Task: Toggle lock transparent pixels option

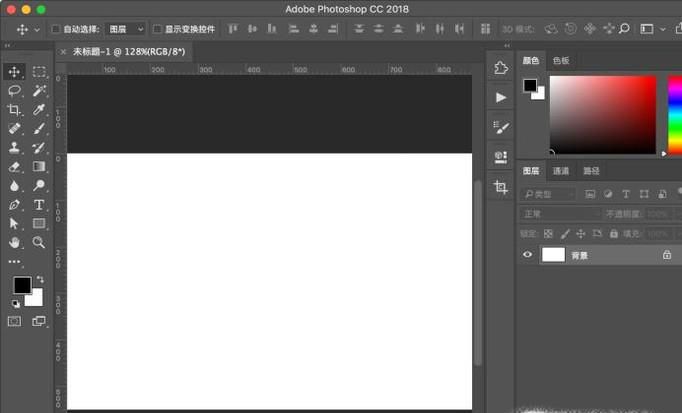Action: point(548,234)
